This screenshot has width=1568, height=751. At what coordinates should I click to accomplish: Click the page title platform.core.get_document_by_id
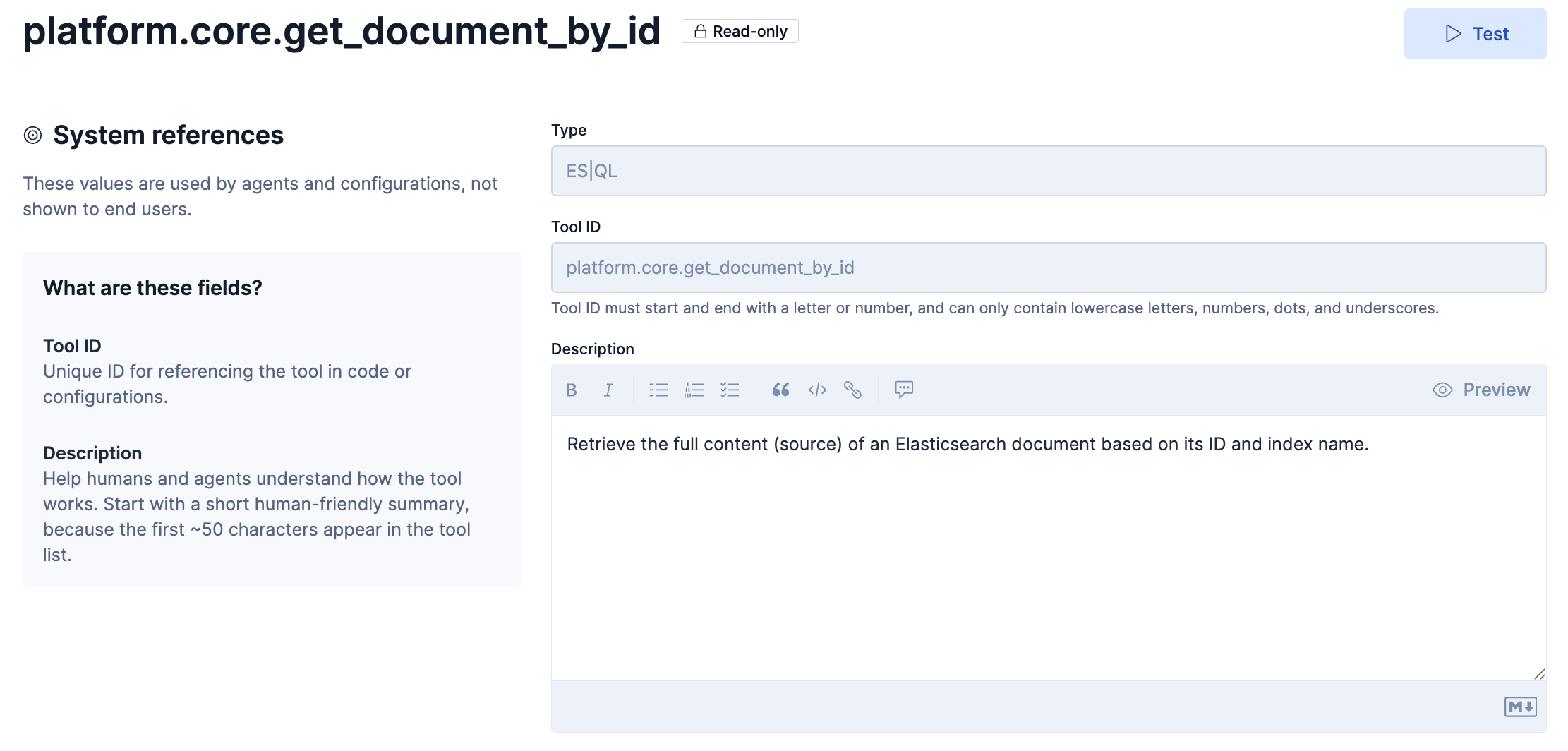click(x=342, y=31)
